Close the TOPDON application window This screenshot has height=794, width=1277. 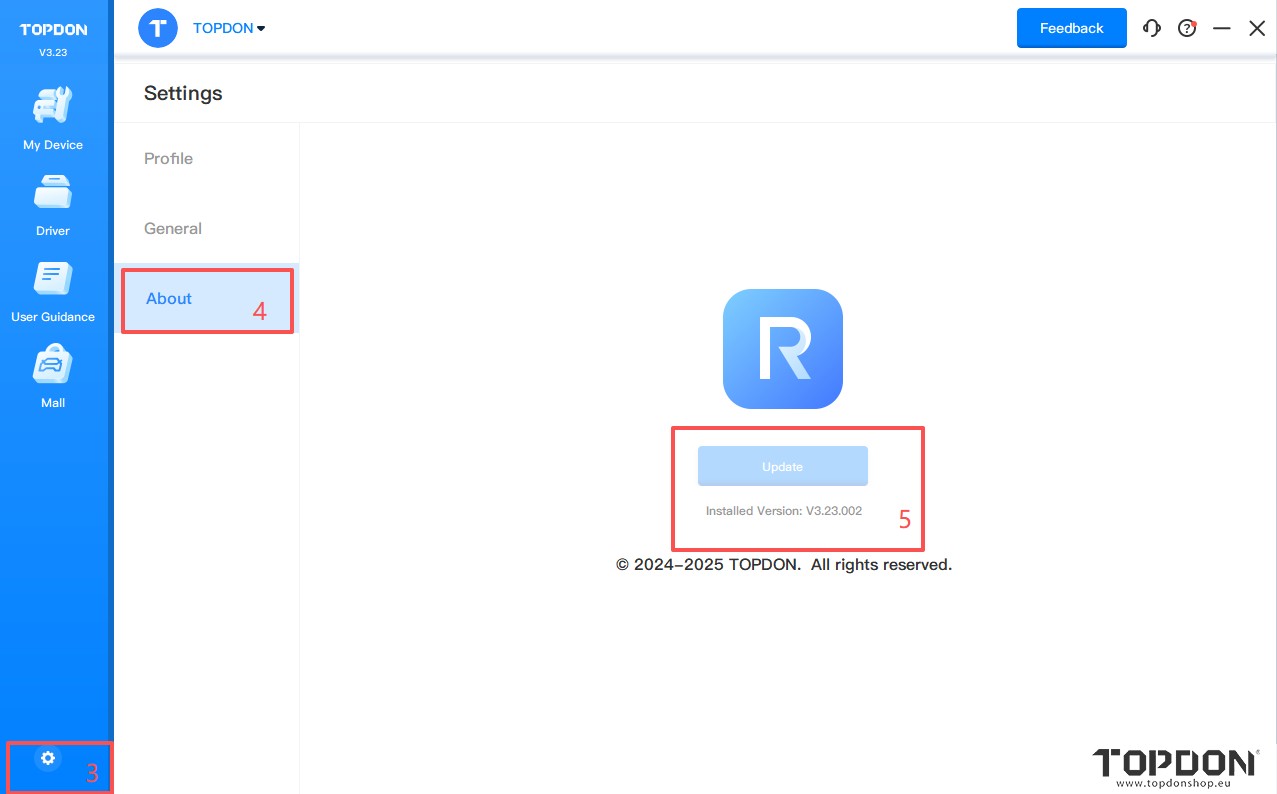click(x=1257, y=29)
